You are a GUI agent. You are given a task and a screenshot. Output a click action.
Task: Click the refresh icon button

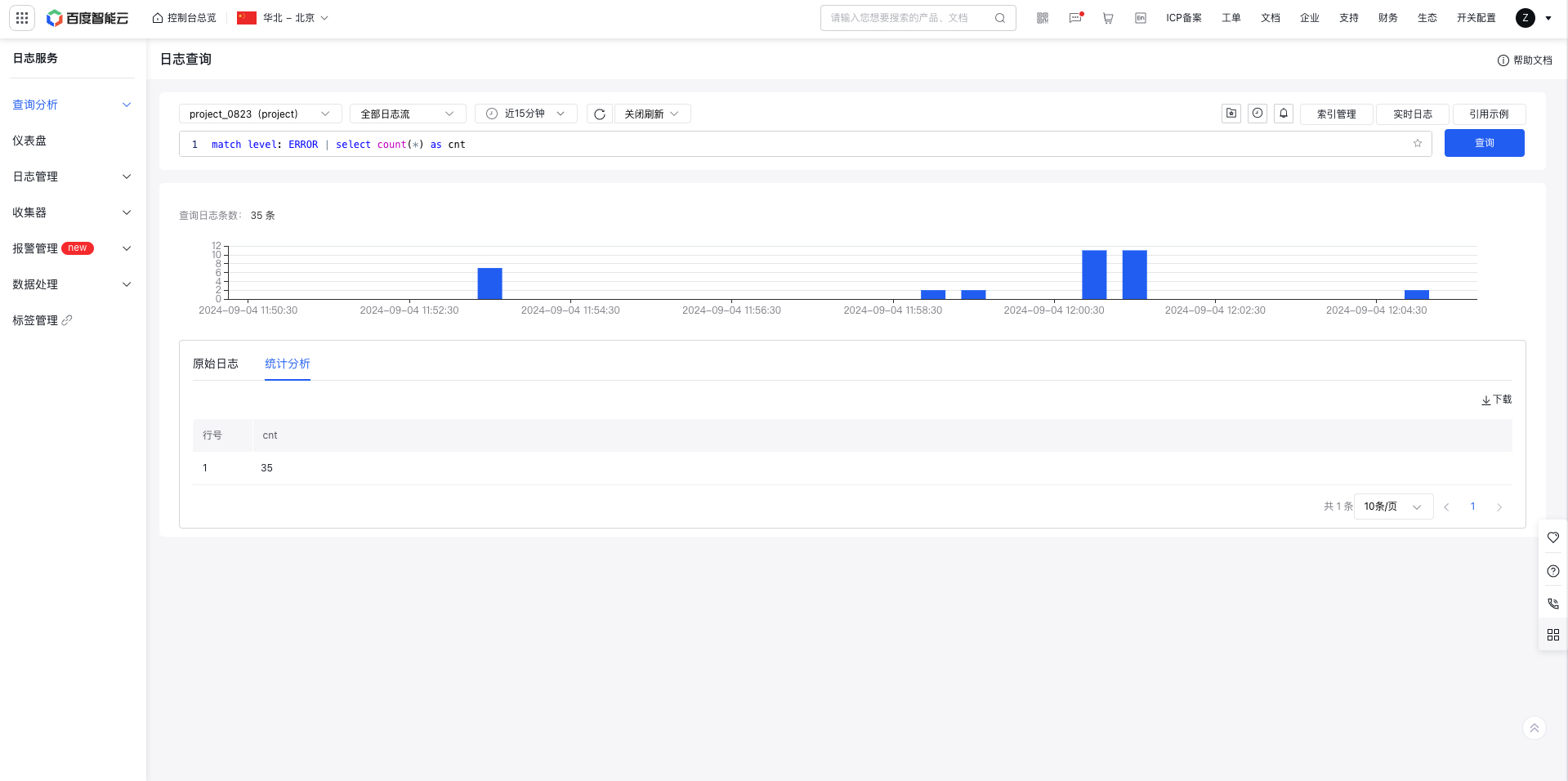[x=600, y=114]
